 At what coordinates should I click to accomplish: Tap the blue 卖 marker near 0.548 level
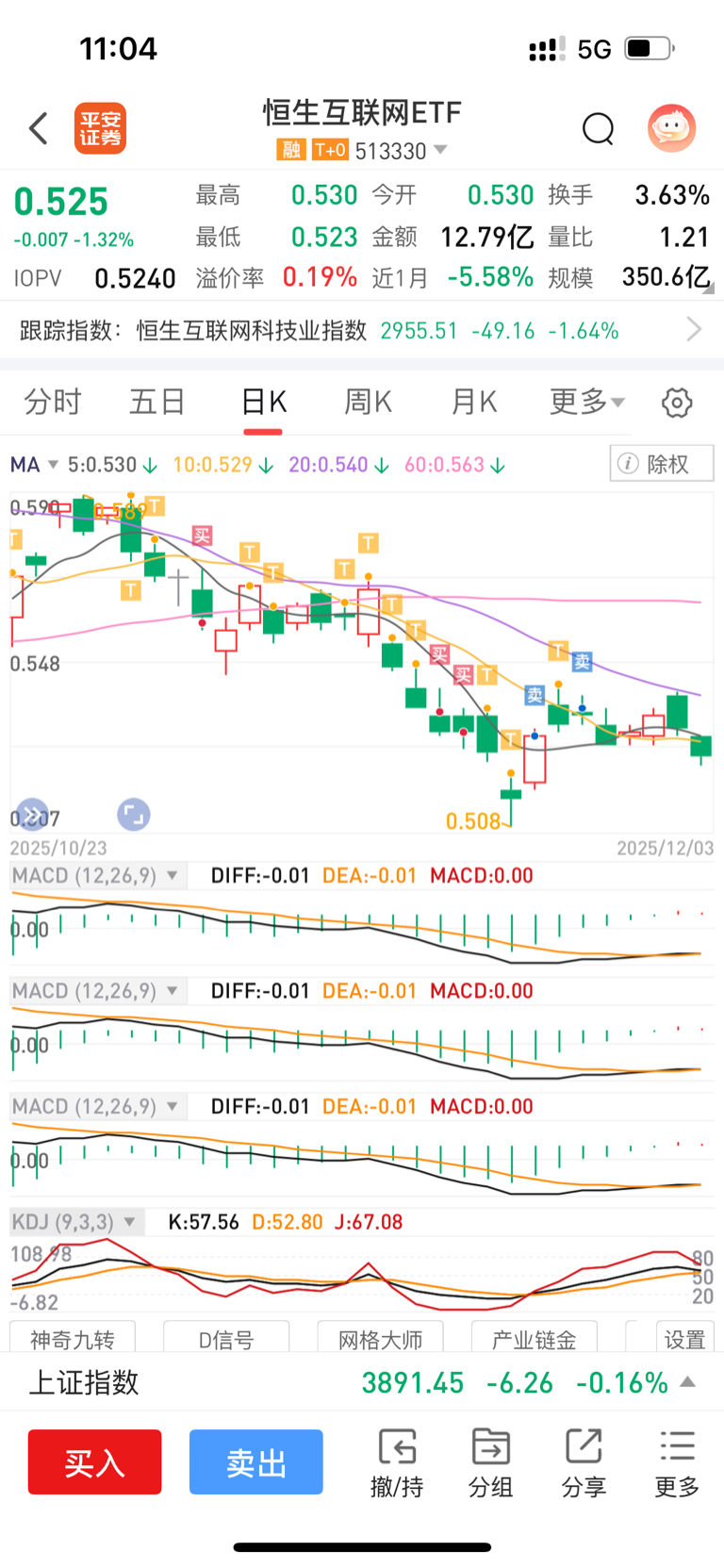point(582,662)
